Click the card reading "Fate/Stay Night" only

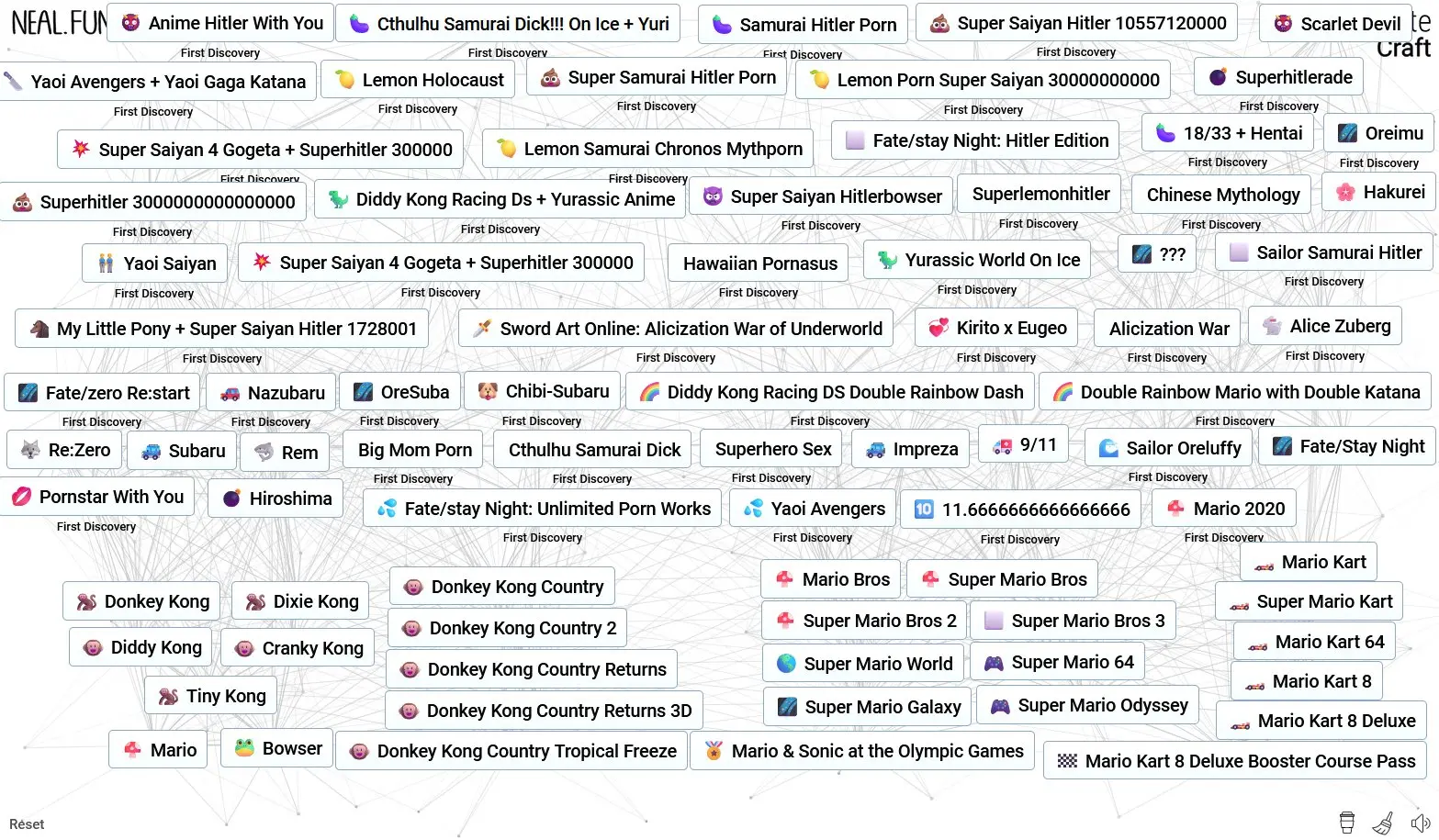[1347, 446]
